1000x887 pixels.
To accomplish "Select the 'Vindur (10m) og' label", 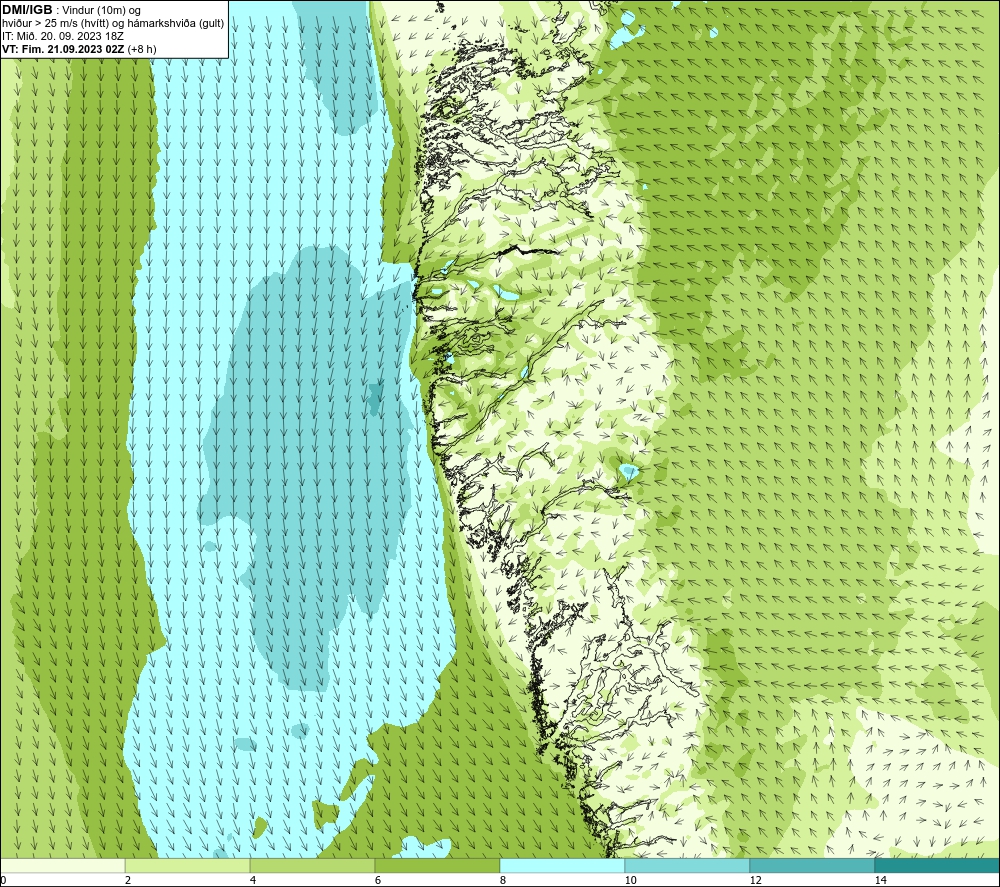I will click(x=101, y=11).
